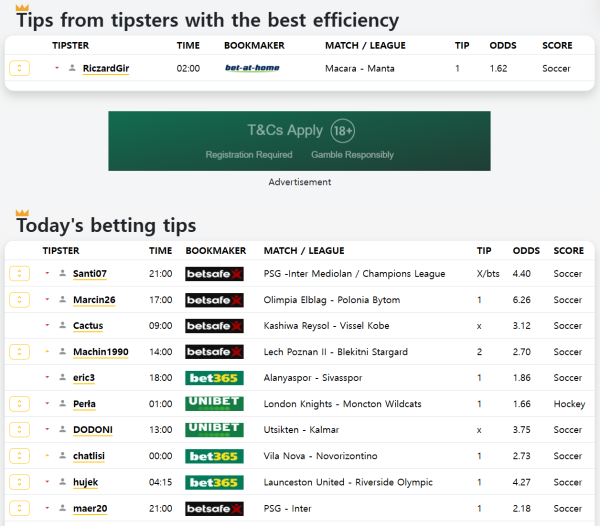Click the trend arrow beside Machin1990
Screen dimensions: 600x526
(x=47, y=351)
